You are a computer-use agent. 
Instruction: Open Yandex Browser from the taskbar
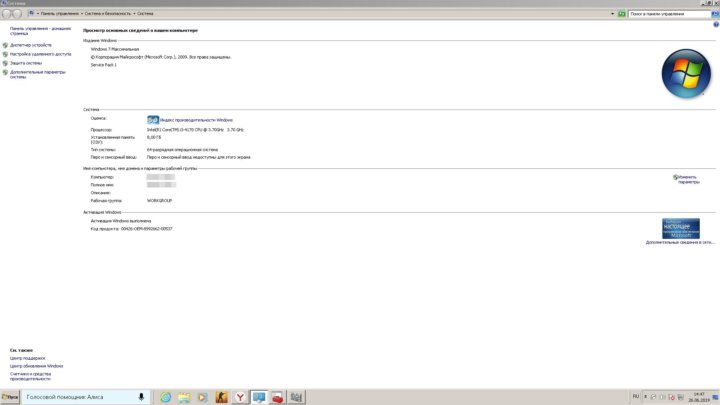(x=240, y=397)
